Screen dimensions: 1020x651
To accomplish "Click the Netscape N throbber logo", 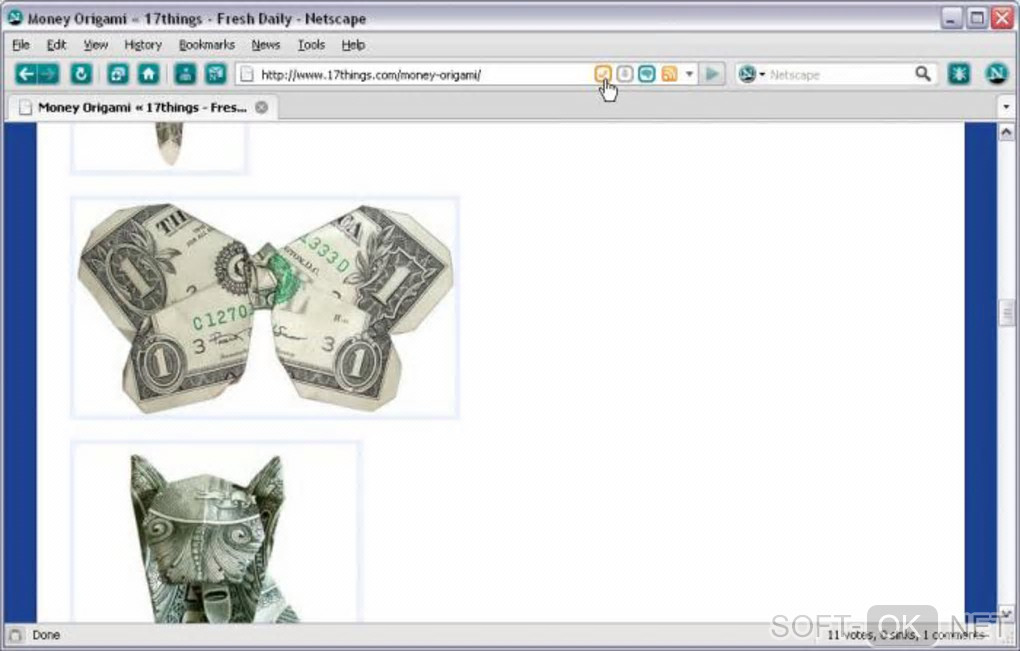I will [996, 73].
